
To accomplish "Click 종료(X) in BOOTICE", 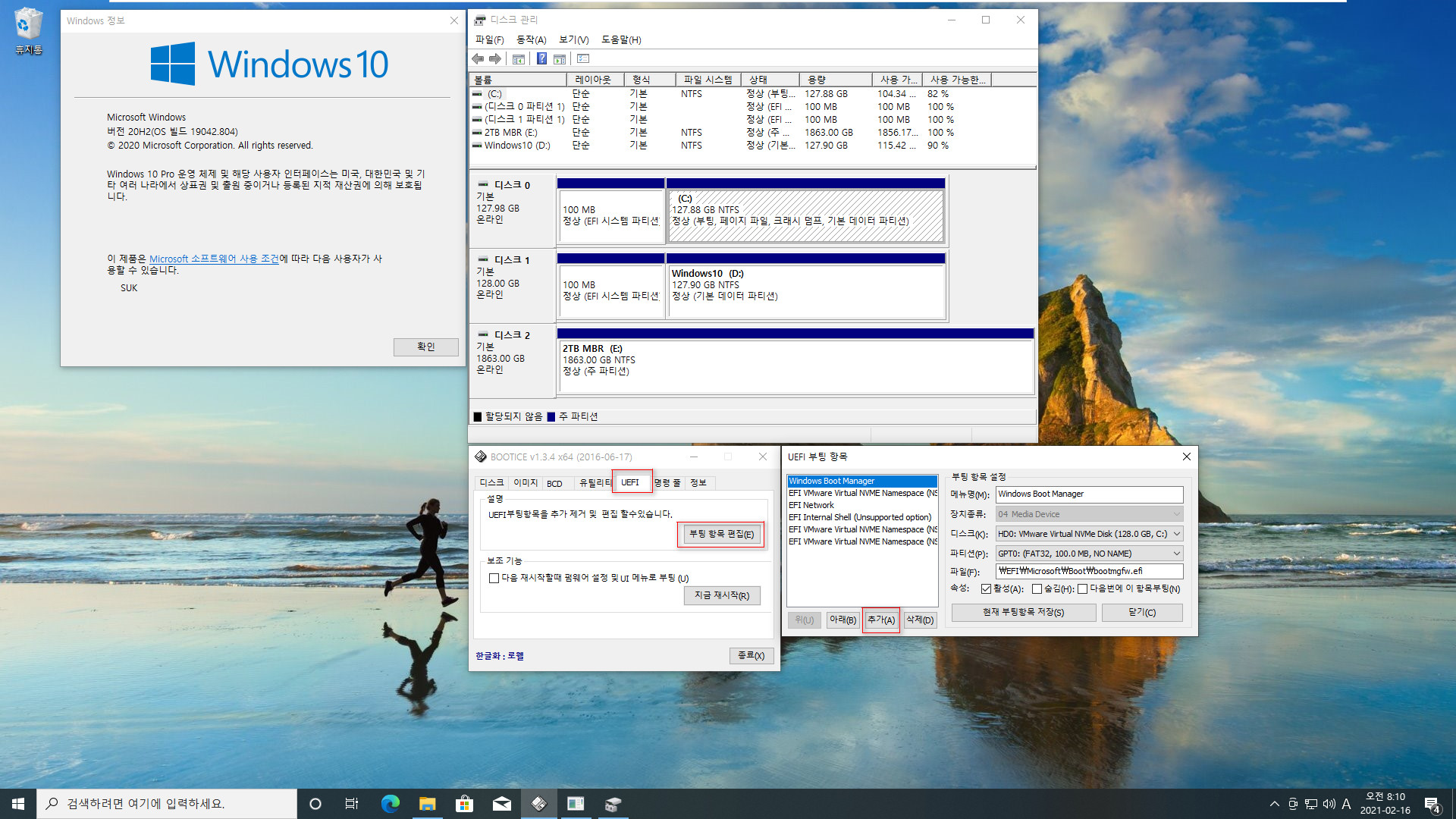I will (751, 655).
